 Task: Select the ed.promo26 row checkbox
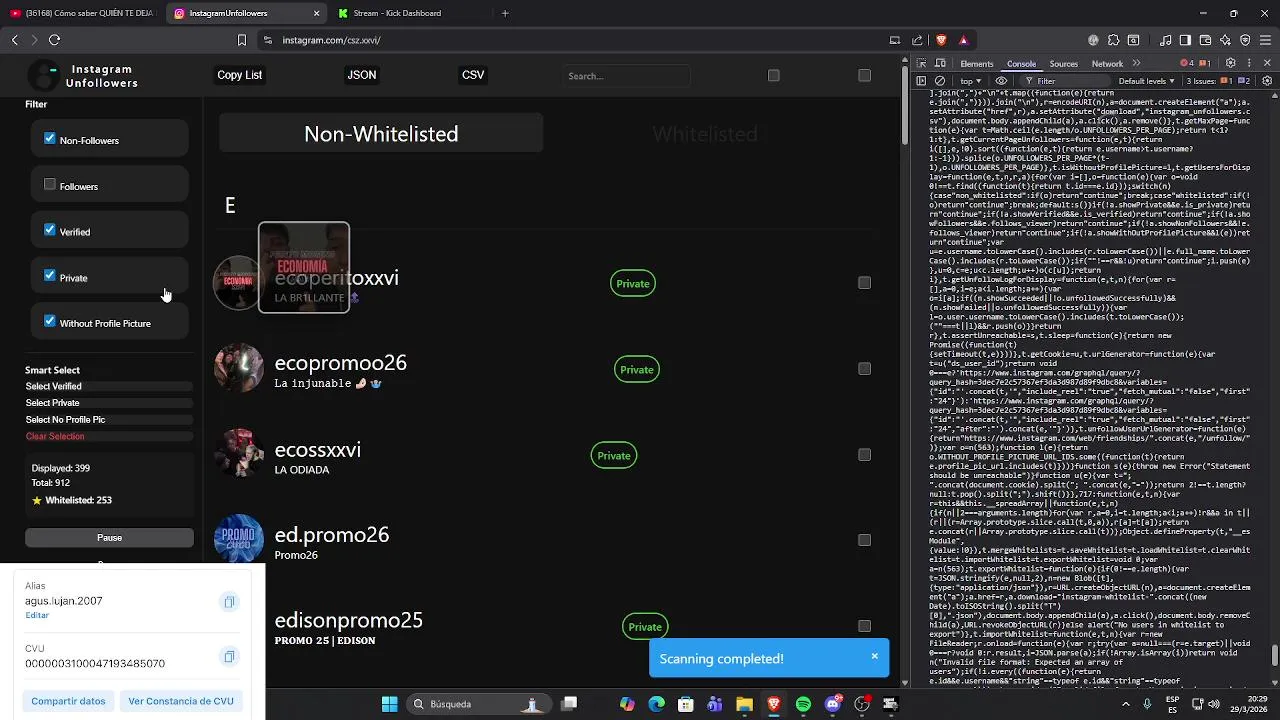pos(864,540)
